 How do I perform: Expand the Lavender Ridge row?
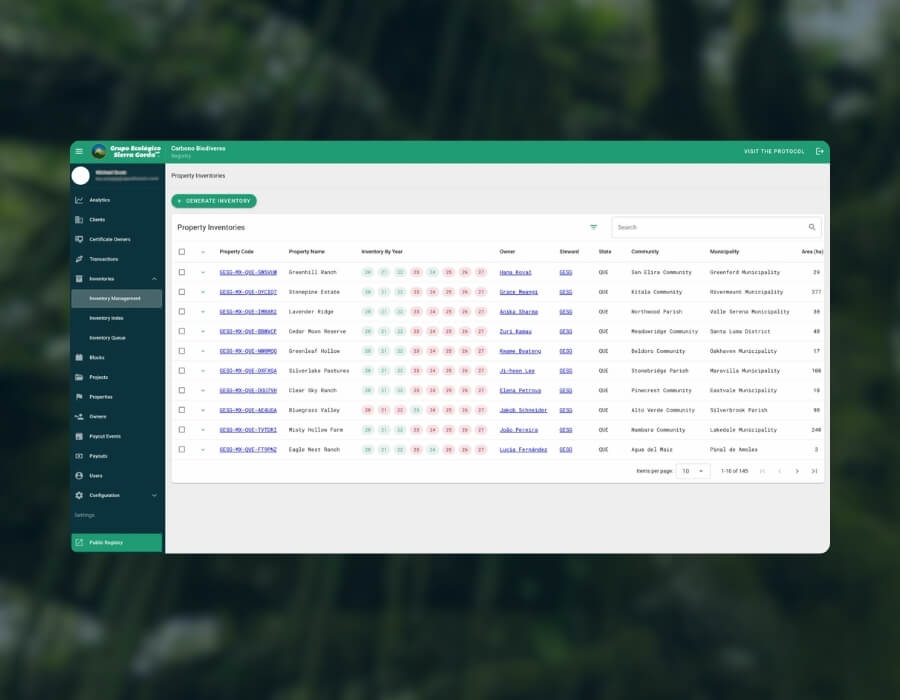pos(203,312)
